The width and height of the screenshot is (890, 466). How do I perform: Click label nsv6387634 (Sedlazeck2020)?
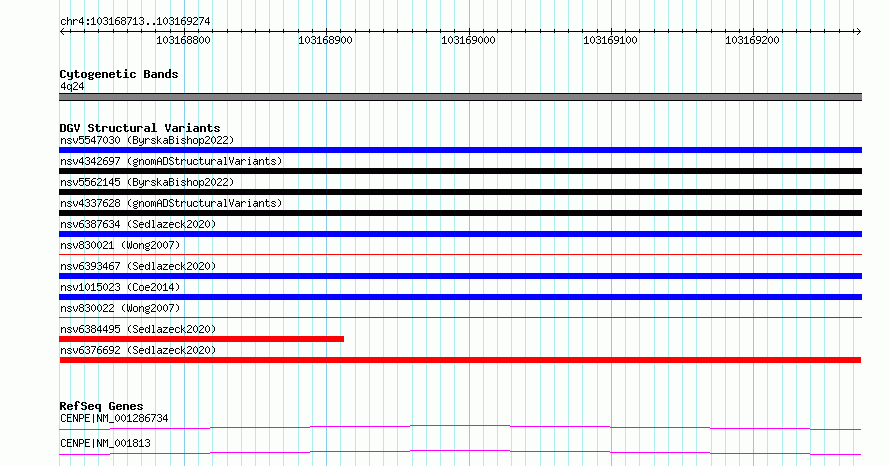(x=138, y=224)
